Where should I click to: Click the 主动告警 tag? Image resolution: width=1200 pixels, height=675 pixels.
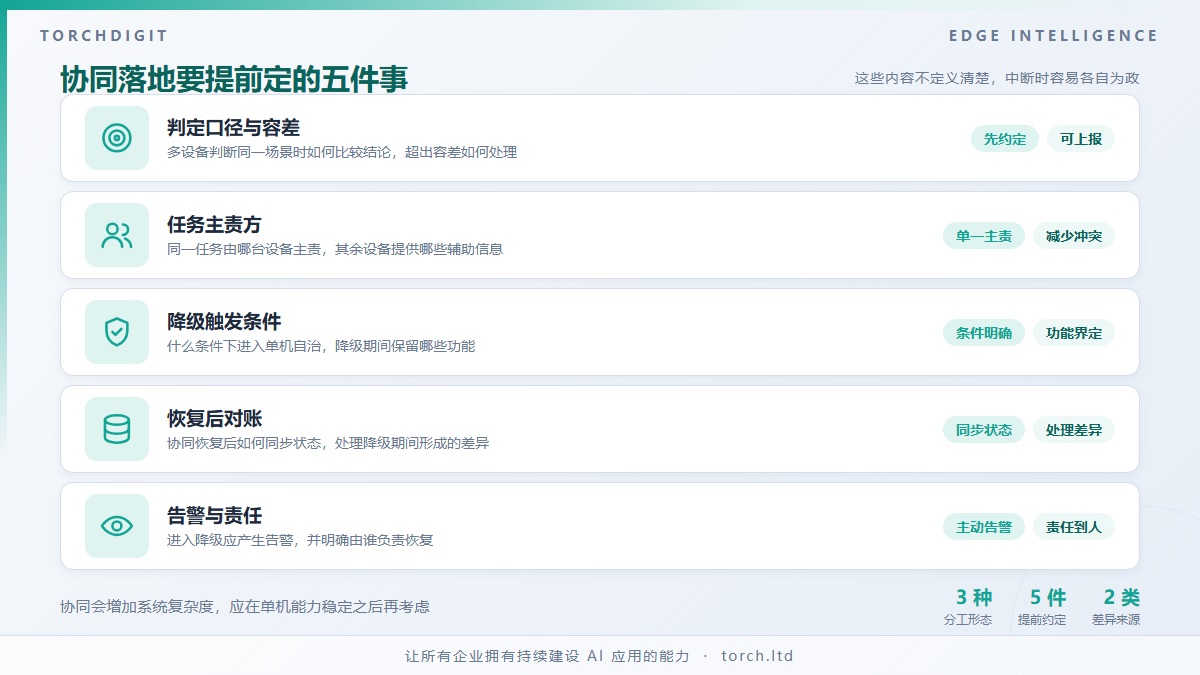[984, 527]
